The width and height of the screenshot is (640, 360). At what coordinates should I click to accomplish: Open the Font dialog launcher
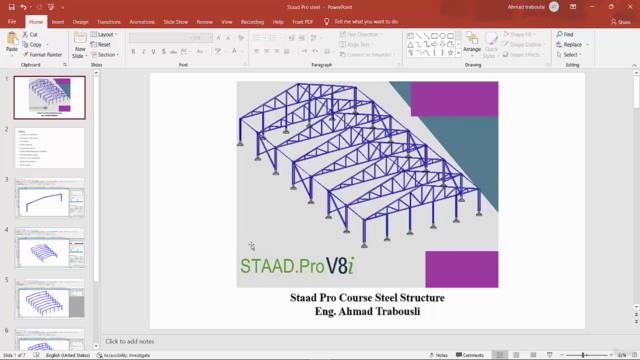pos(245,65)
